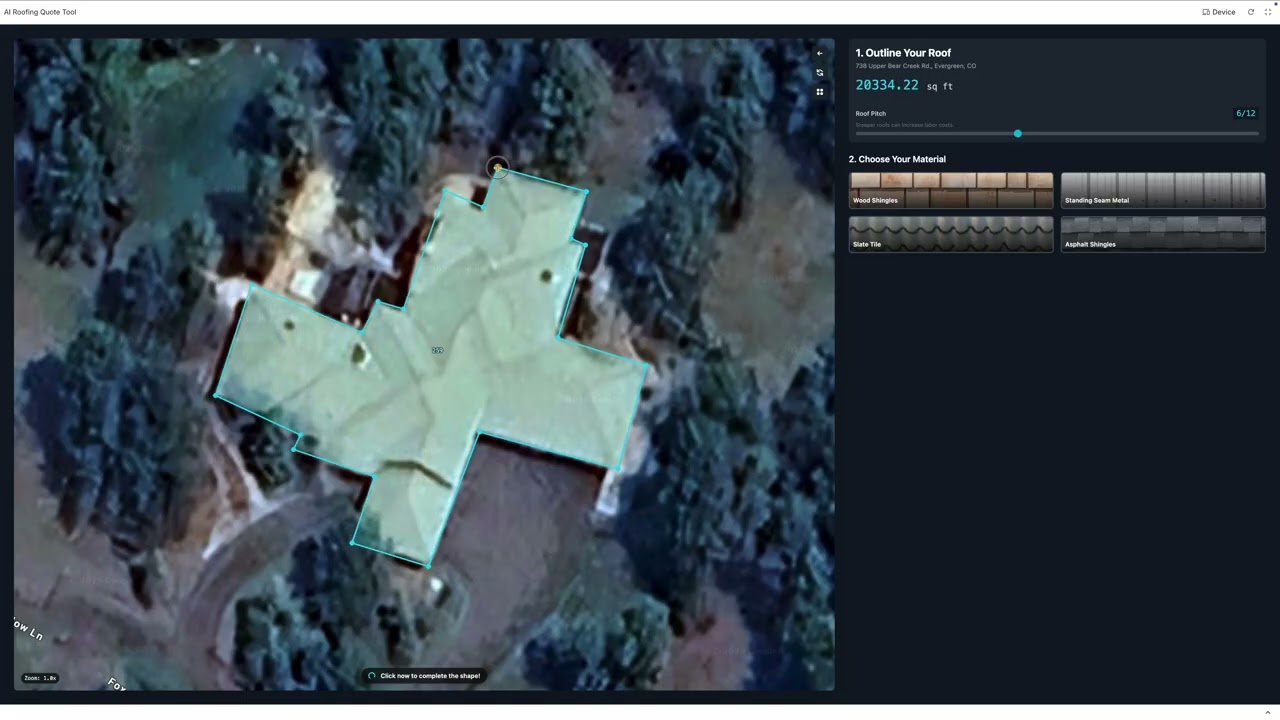Choose the Slate Tile material
The width and height of the screenshot is (1280, 720).
click(x=950, y=234)
